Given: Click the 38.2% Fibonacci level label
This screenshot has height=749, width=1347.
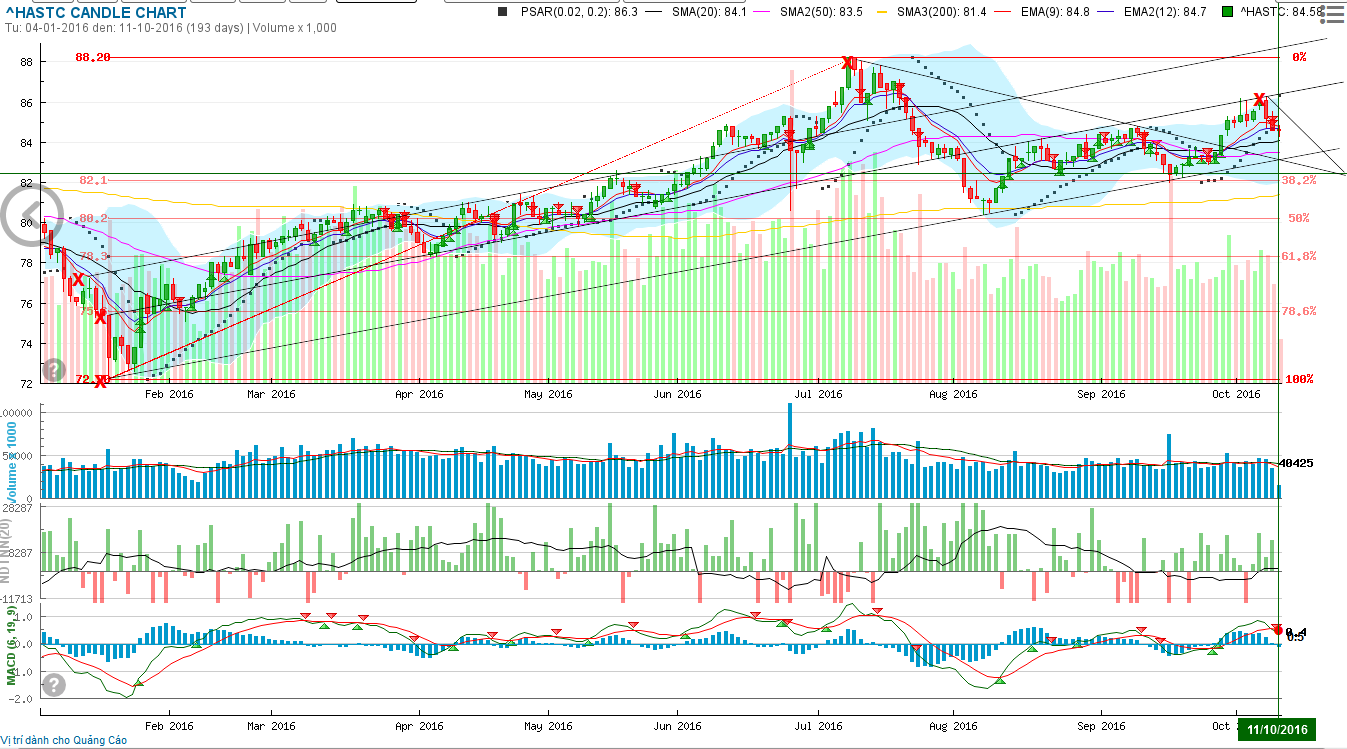Looking at the screenshot, I should coord(1298,180).
